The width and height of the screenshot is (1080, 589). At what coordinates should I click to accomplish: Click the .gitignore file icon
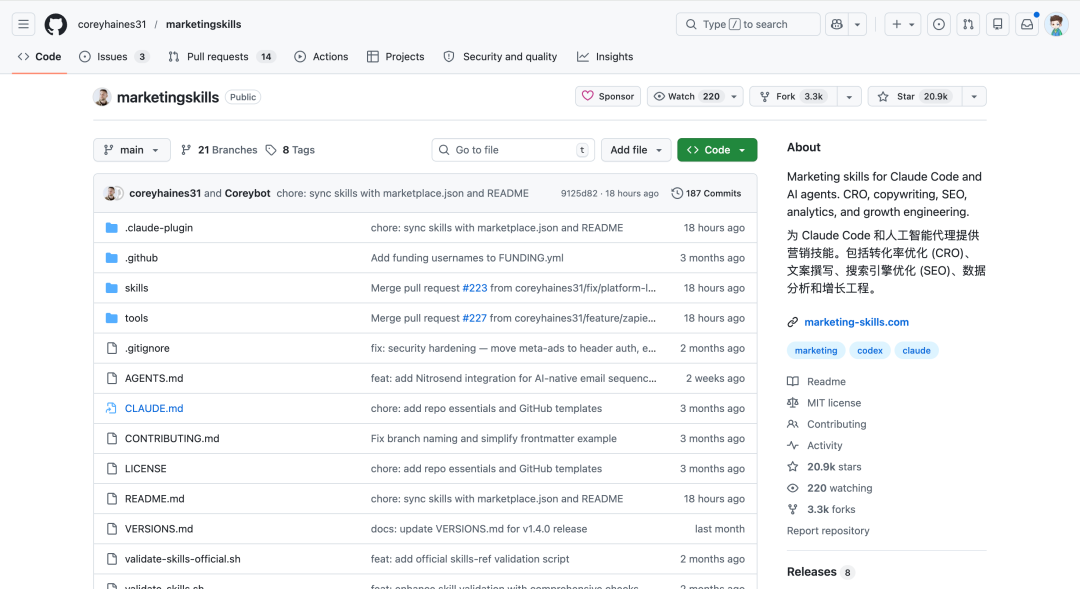click(x=112, y=349)
